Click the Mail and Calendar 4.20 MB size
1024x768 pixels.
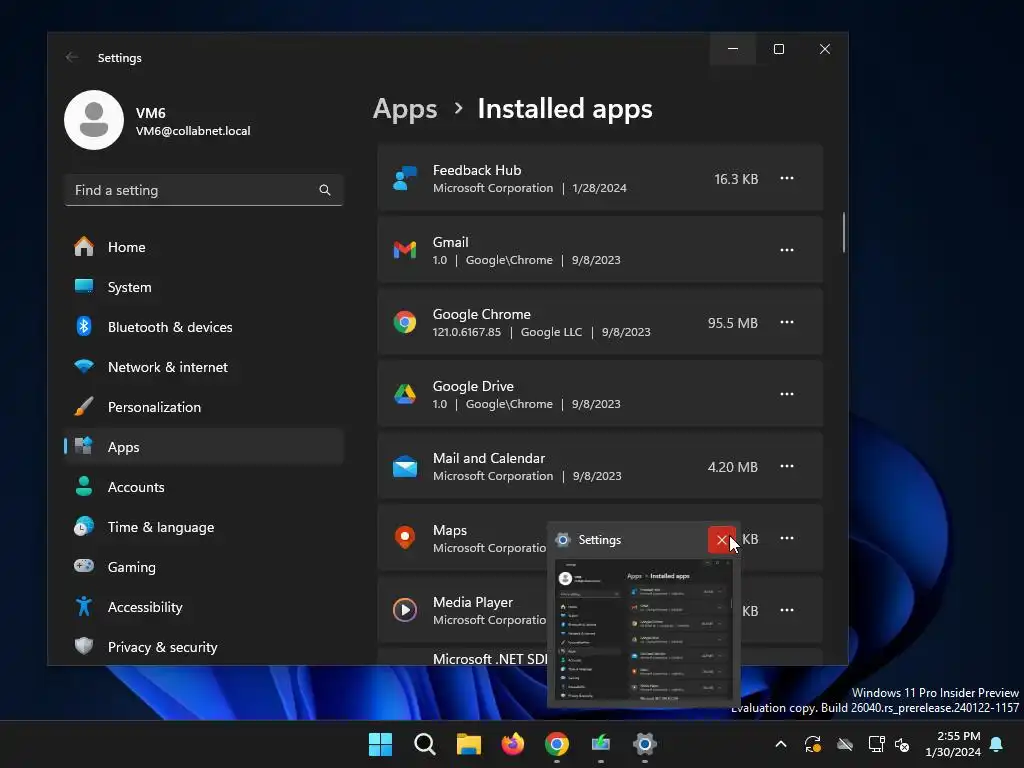[x=733, y=467]
